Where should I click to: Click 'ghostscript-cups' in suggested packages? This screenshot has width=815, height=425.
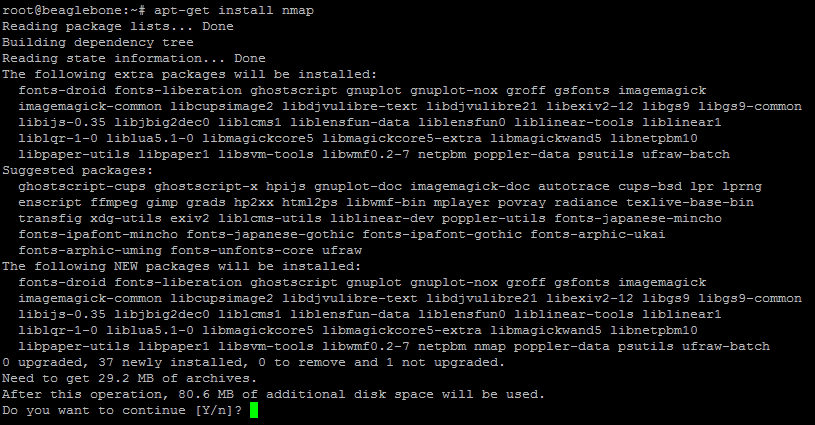click(82, 187)
